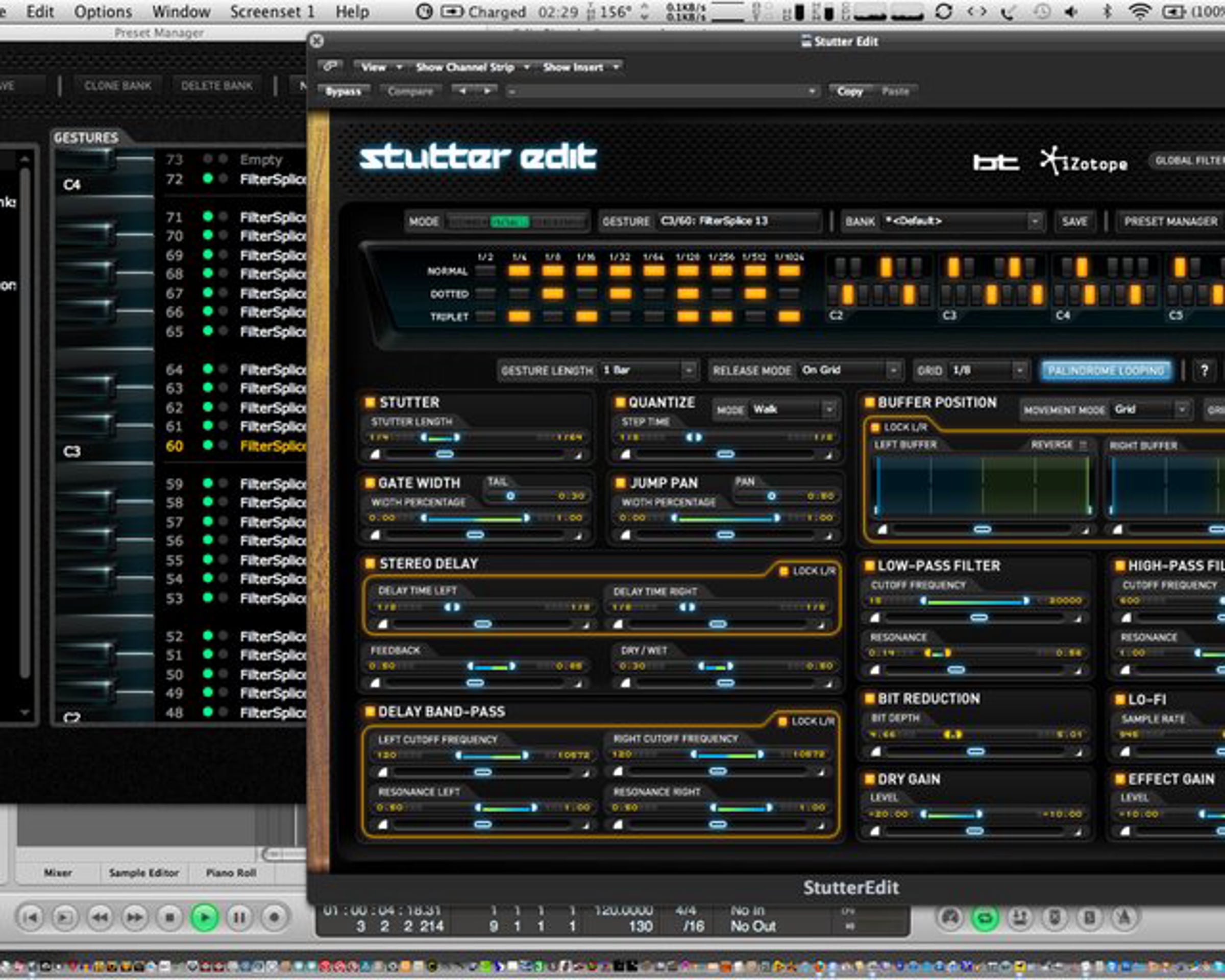Click the volume speaker icon in the menu bar
This screenshot has width=1225, height=980.
click(x=1071, y=11)
